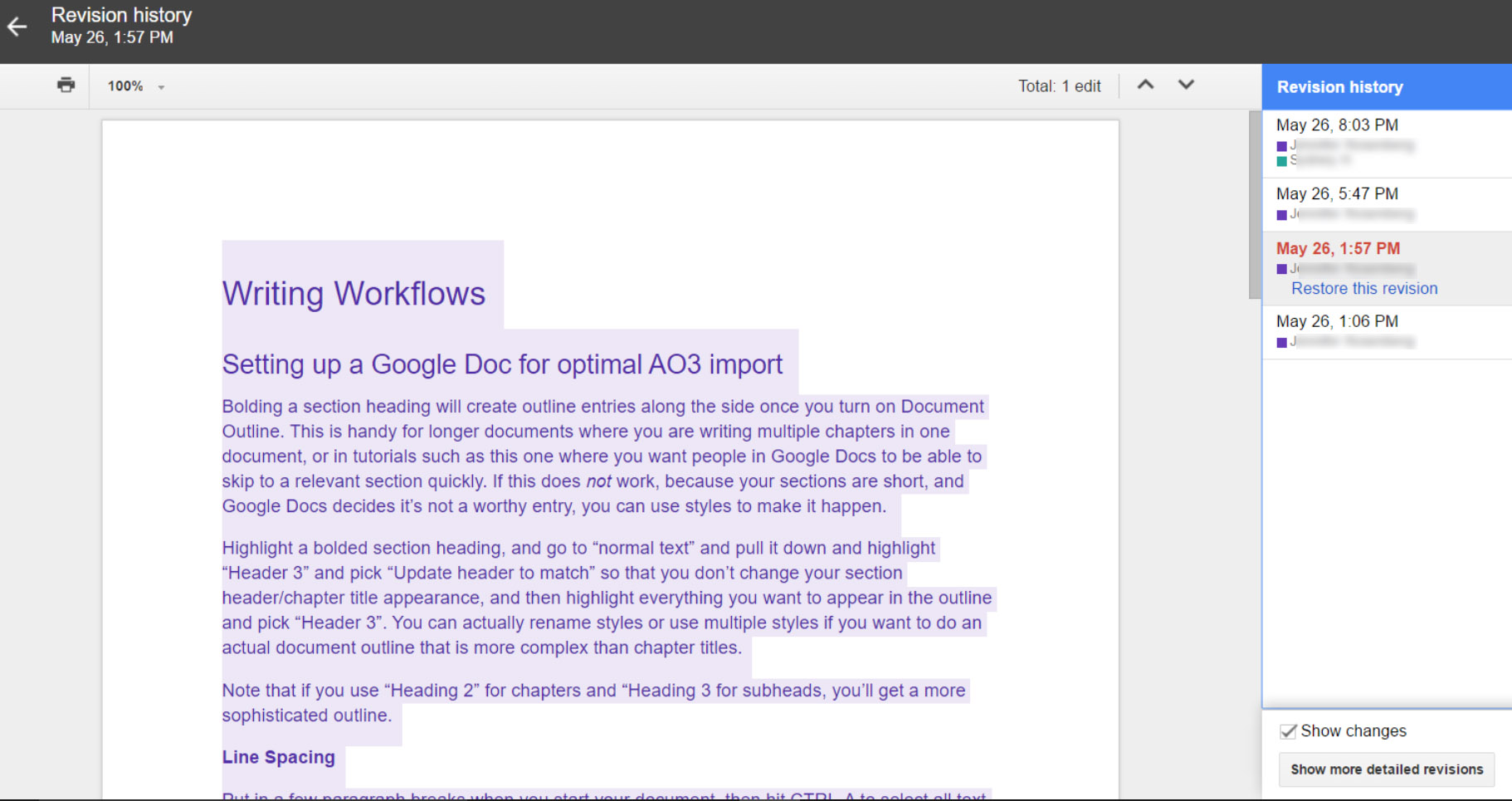Click the Writing Workflows title in document

pos(354,294)
